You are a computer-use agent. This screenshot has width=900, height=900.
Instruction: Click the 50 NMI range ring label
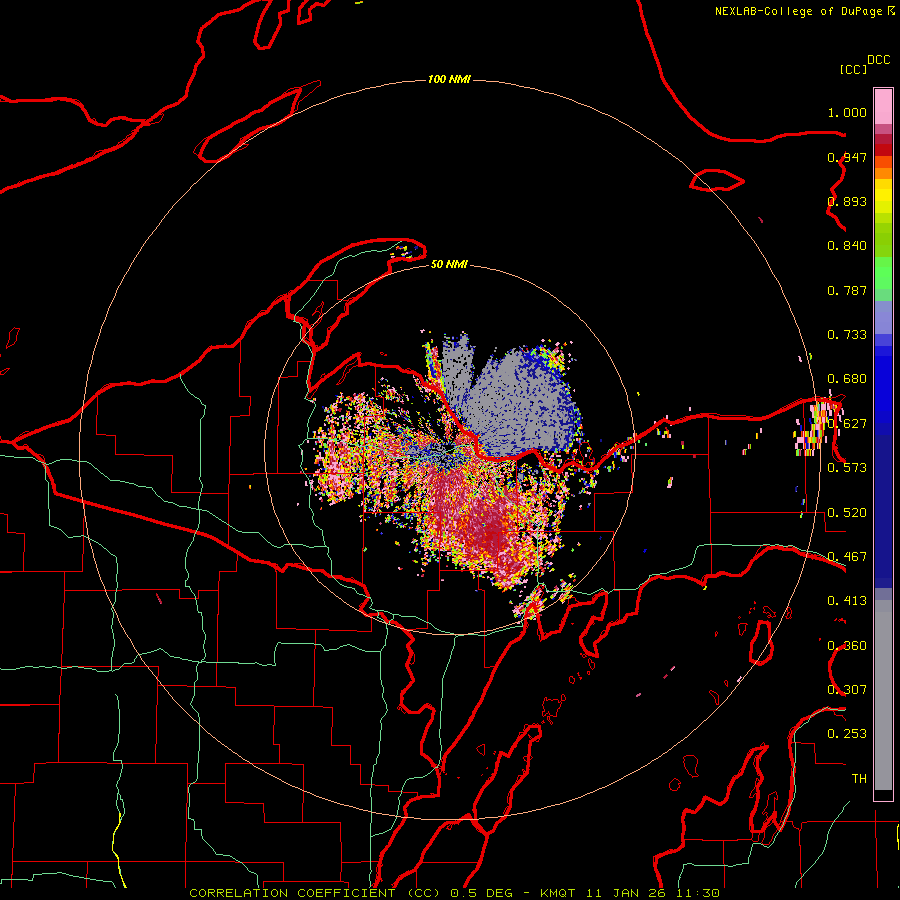(x=449, y=264)
